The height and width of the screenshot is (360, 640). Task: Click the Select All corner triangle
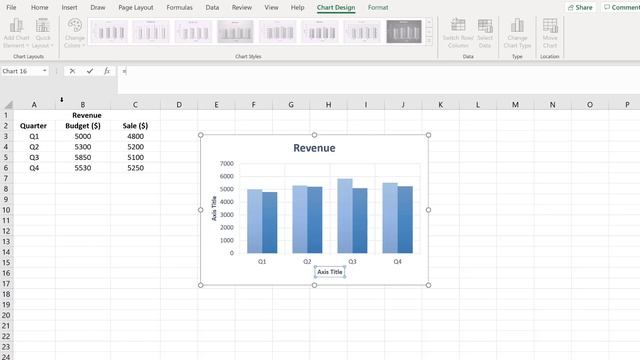8,105
